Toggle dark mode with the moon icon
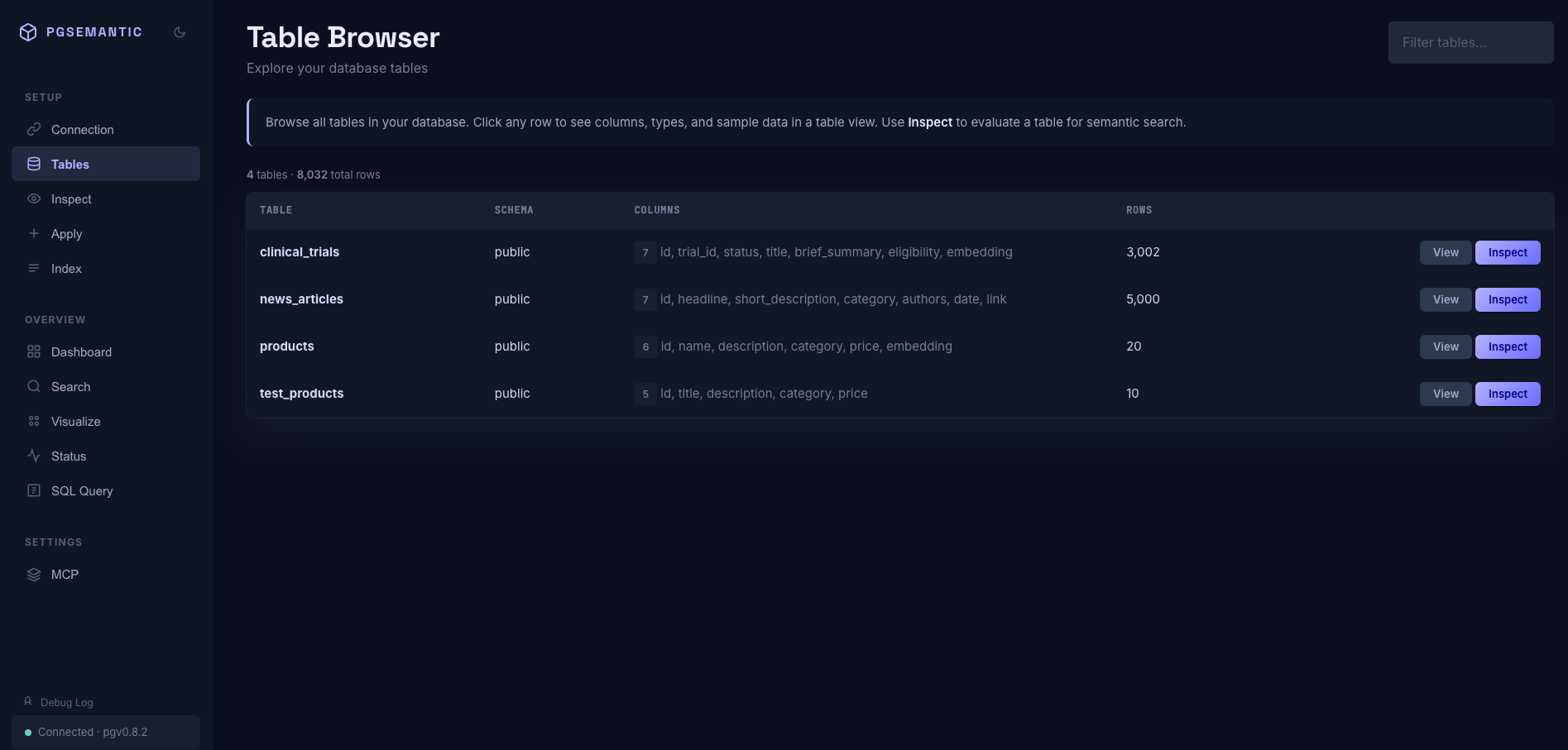Image resolution: width=1568 pixels, height=750 pixels. pos(180,31)
